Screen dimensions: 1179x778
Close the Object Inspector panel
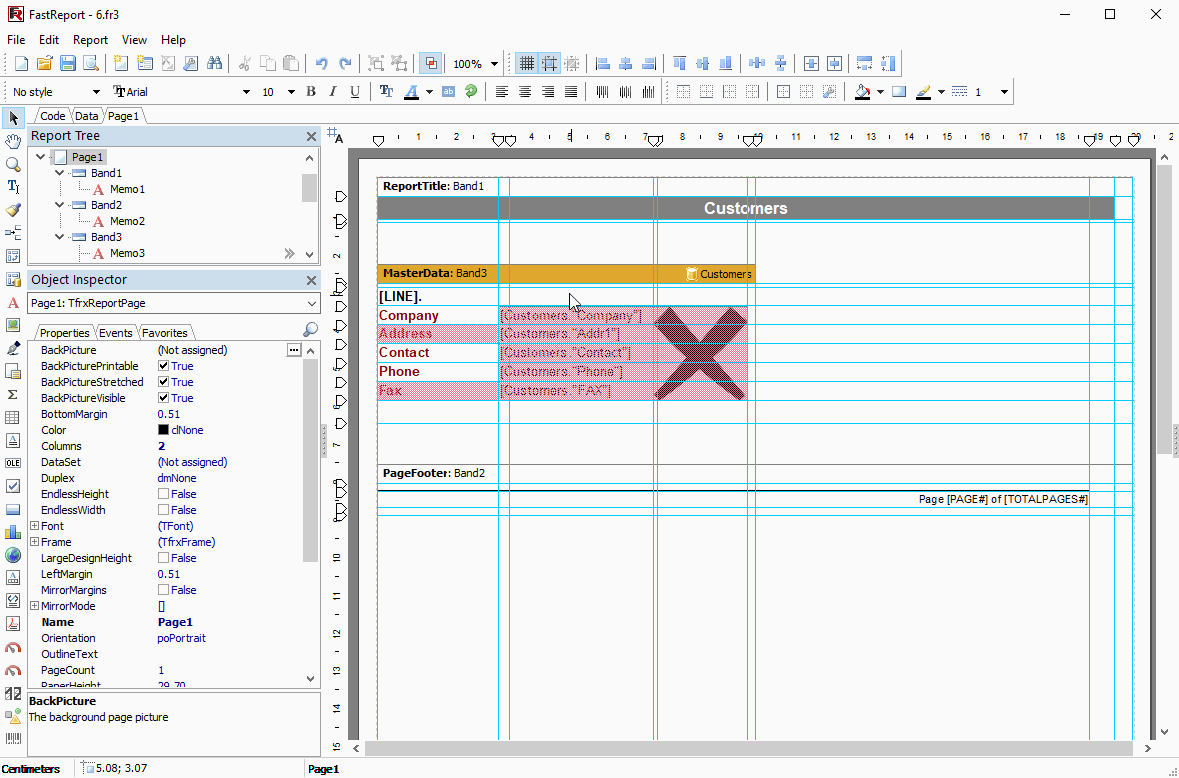click(311, 280)
